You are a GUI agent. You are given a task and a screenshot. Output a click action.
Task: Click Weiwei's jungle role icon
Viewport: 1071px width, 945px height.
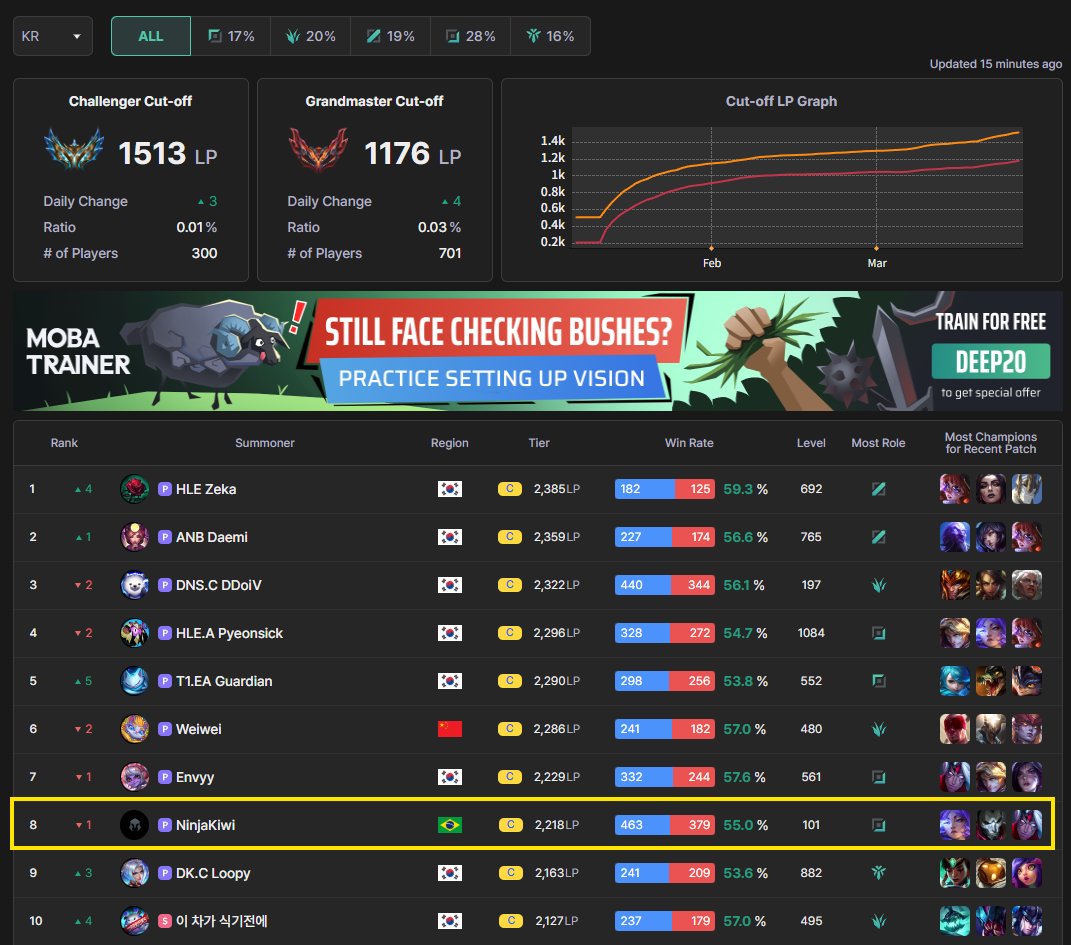pyautogui.click(x=878, y=729)
